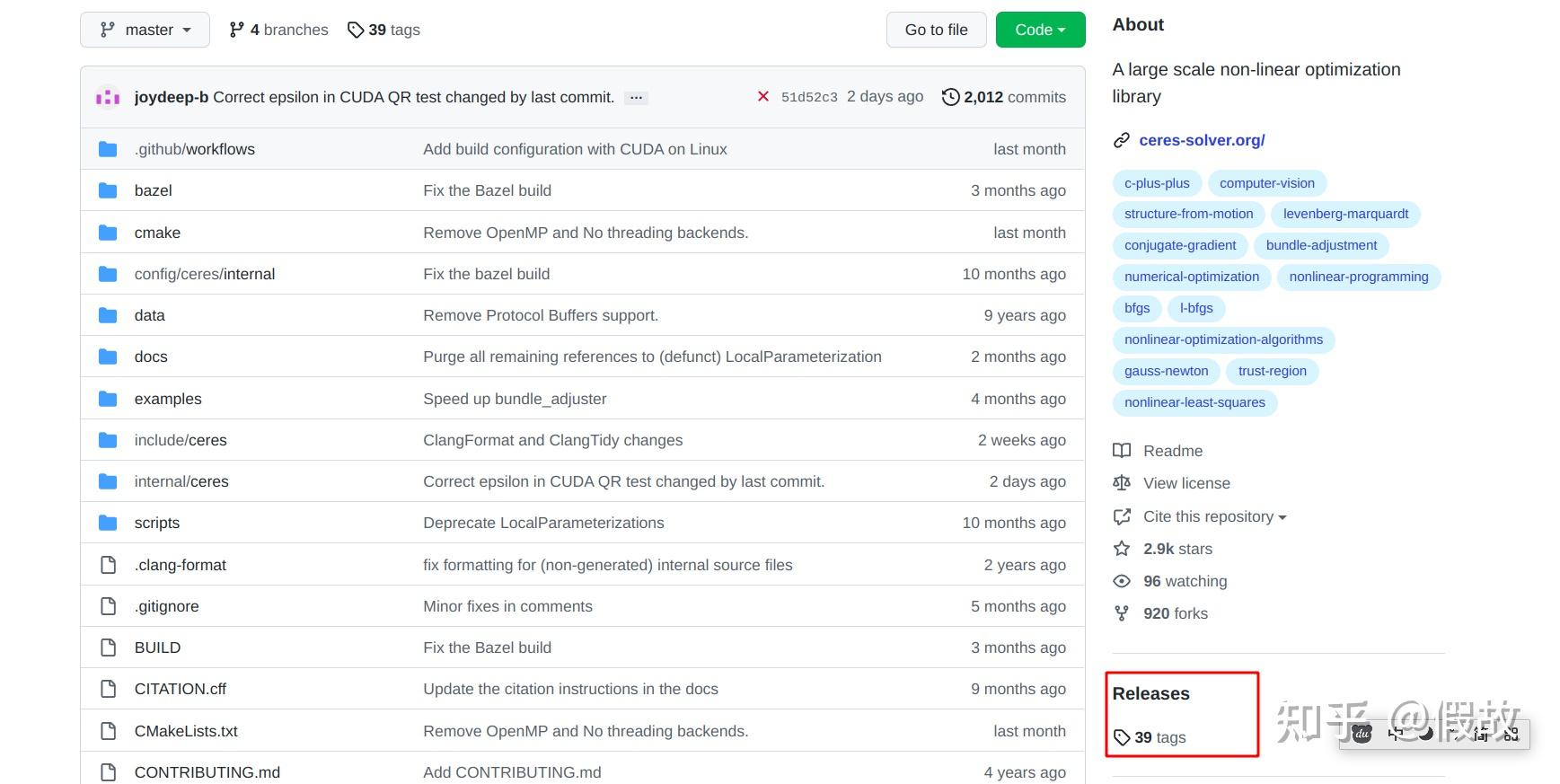Expand Cite this repository menu
The height and width of the screenshot is (784, 1560).
[1214, 516]
